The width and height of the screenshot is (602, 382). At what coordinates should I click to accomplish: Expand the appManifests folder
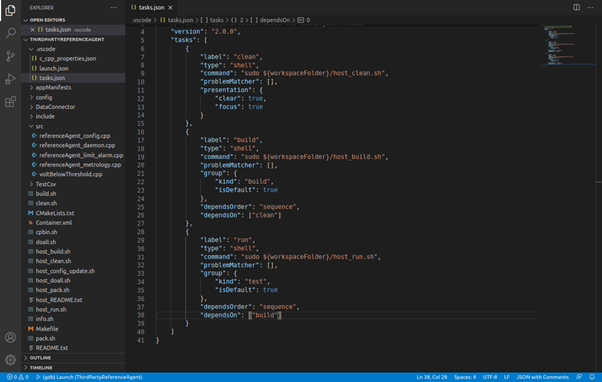click(x=53, y=88)
